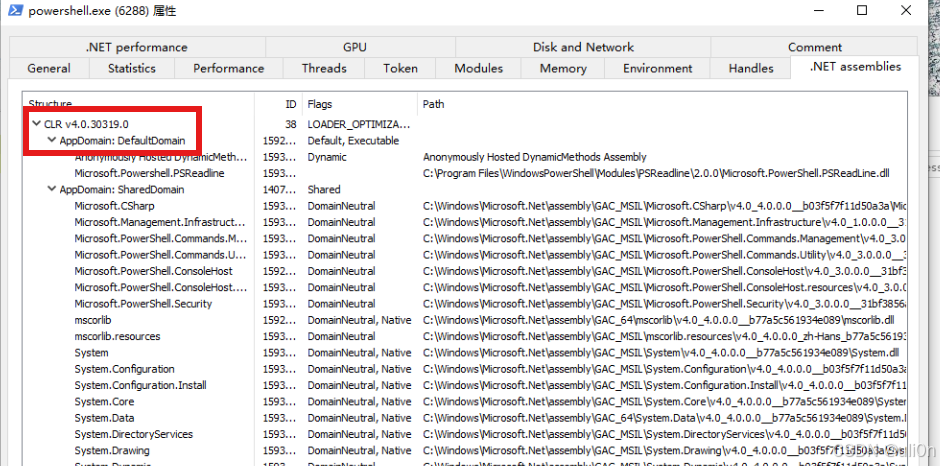Click the 'DomainNeutral, Native' flag for System.Core
Screen dimensions: 940x466
(359, 402)
